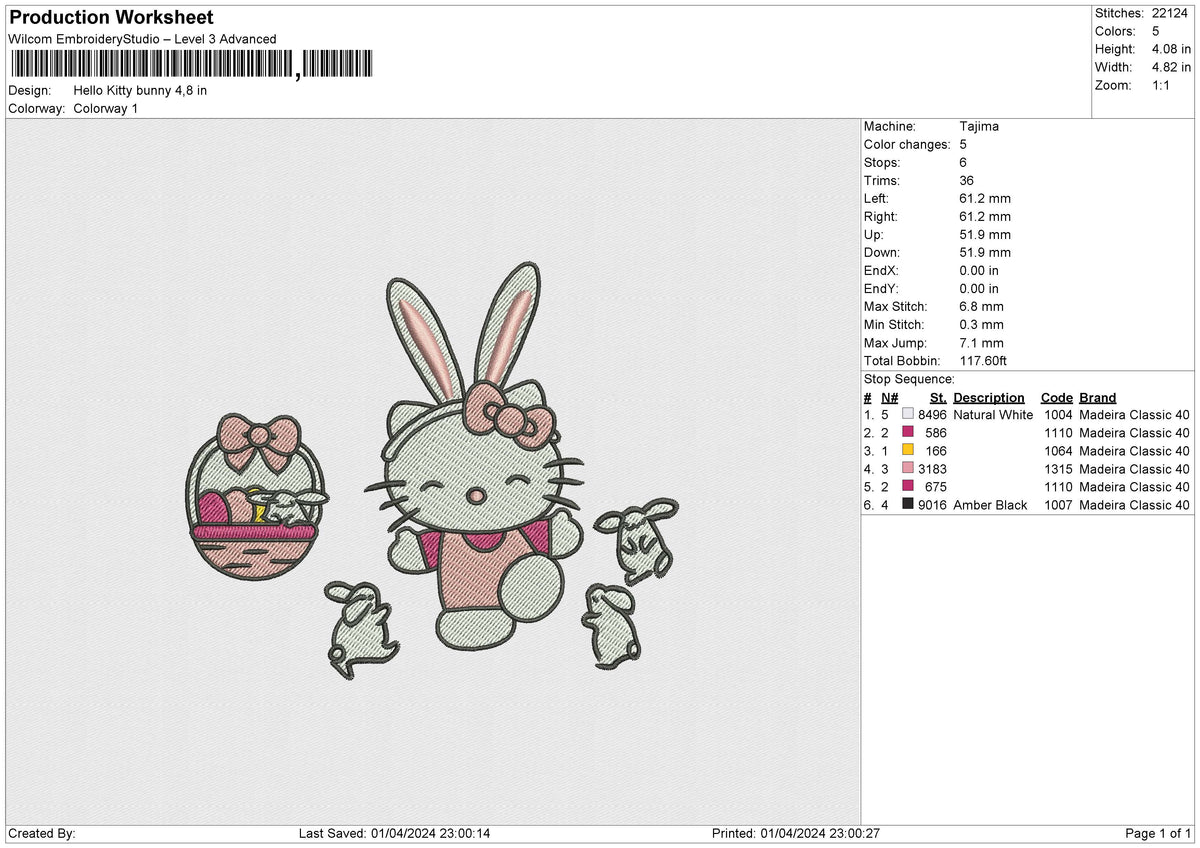Screen dimensions: 1200x848
Task: Select the 'Production Worksheet' title
Action: [x=111, y=18]
